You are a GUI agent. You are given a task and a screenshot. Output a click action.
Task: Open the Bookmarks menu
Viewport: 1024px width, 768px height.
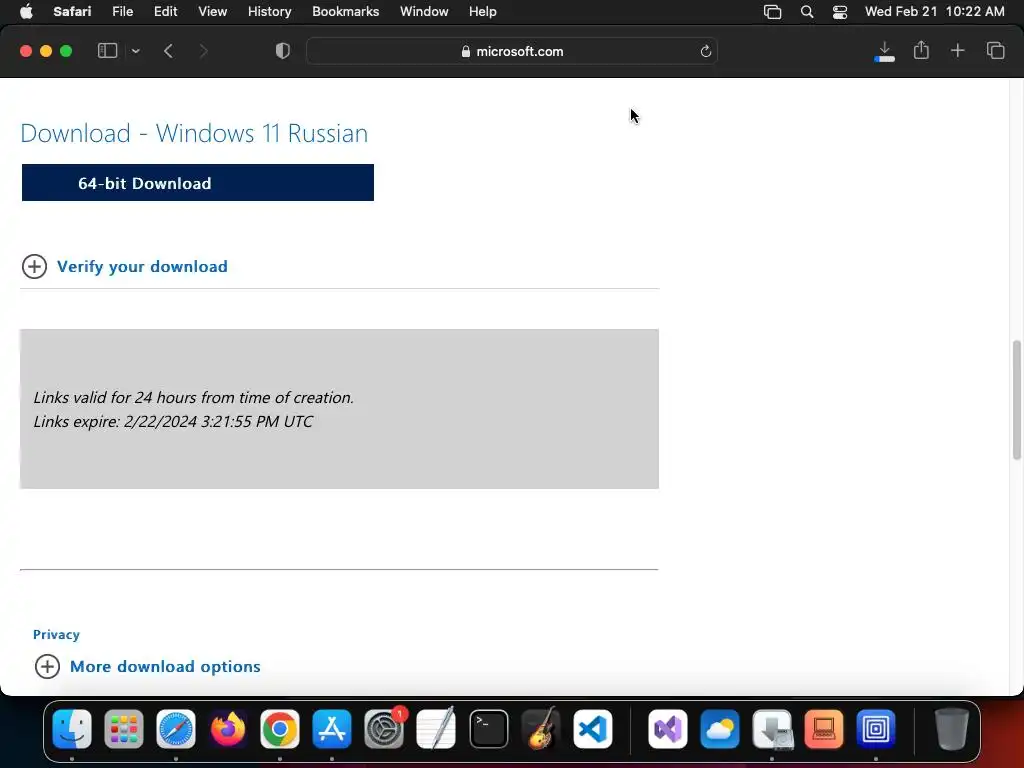click(x=345, y=12)
